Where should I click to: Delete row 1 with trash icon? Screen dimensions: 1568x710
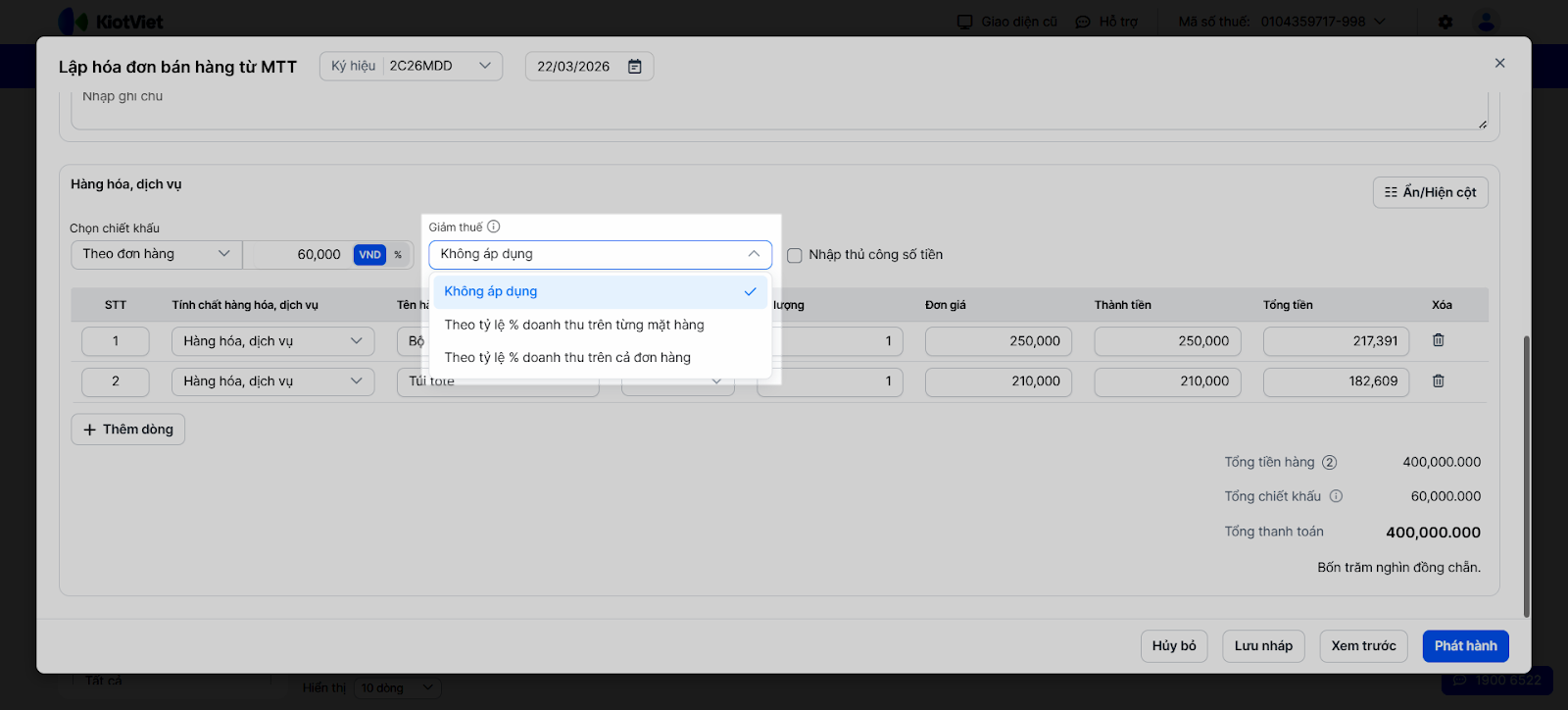click(x=1439, y=340)
